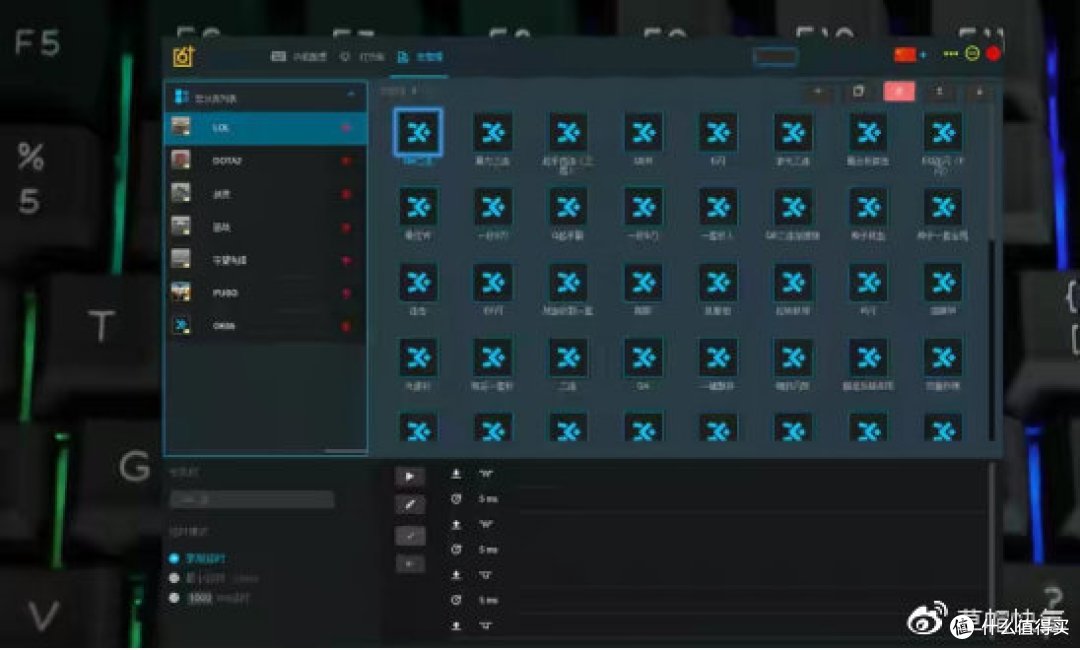This screenshot has width=1080, height=650.
Task: Select the LOL profile row
Action: 266,128
